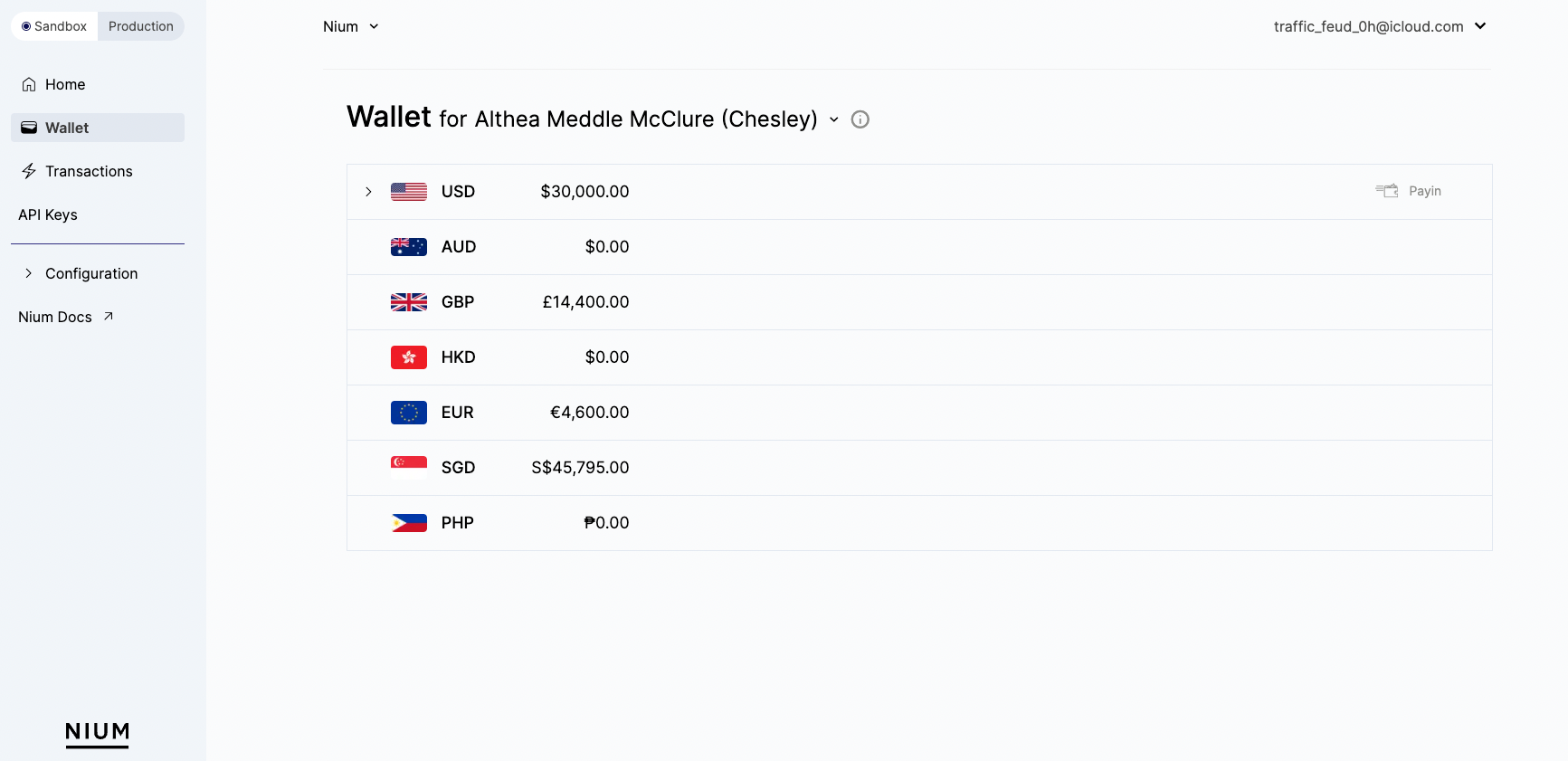
Task: Open the wallet customer selector chevron
Action: click(834, 119)
